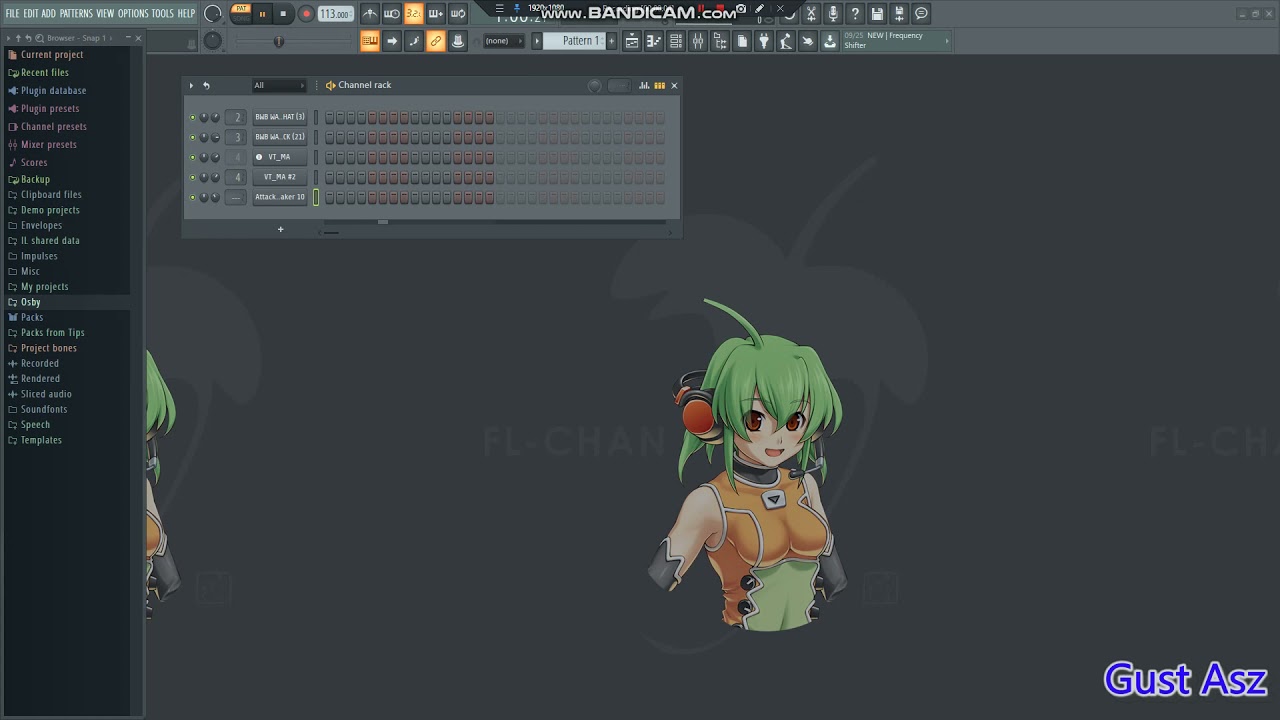This screenshot has width=1280, height=720.
Task: Open the tempo tapper icon
Action: (786, 41)
